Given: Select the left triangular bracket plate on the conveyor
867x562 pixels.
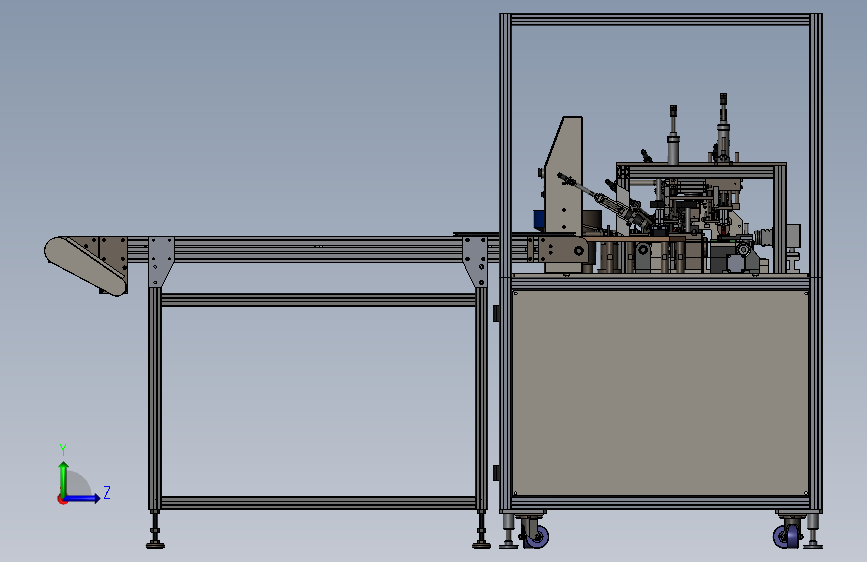Looking at the screenshot, I should [161, 261].
